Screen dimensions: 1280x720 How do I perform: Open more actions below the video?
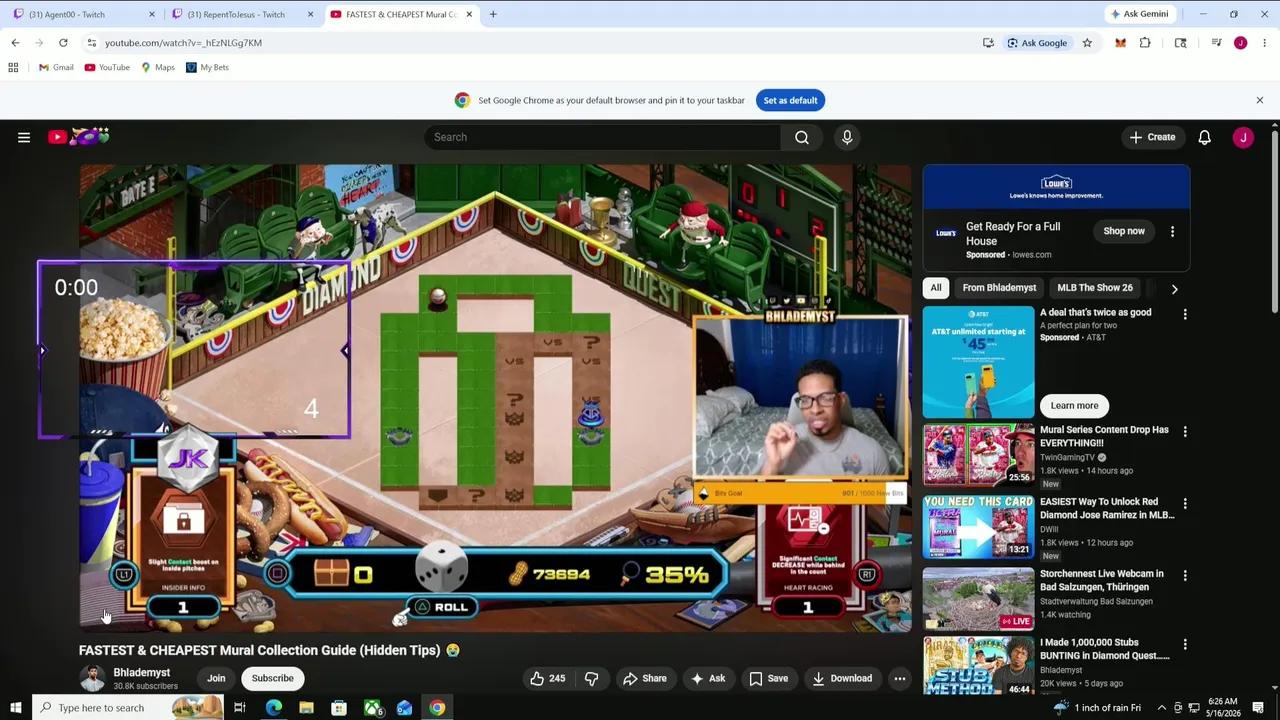[900, 678]
